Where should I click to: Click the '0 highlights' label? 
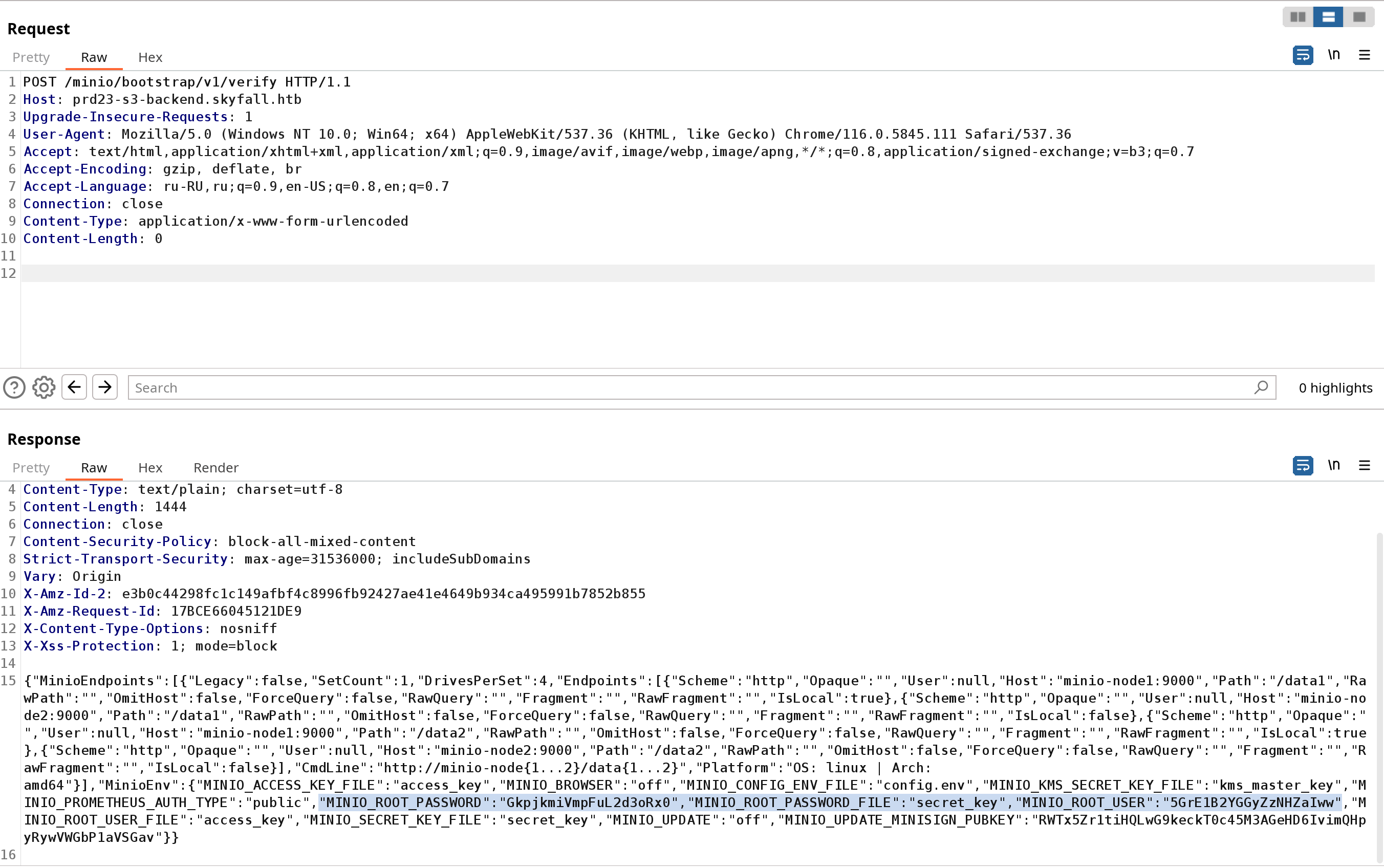click(1335, 388)
